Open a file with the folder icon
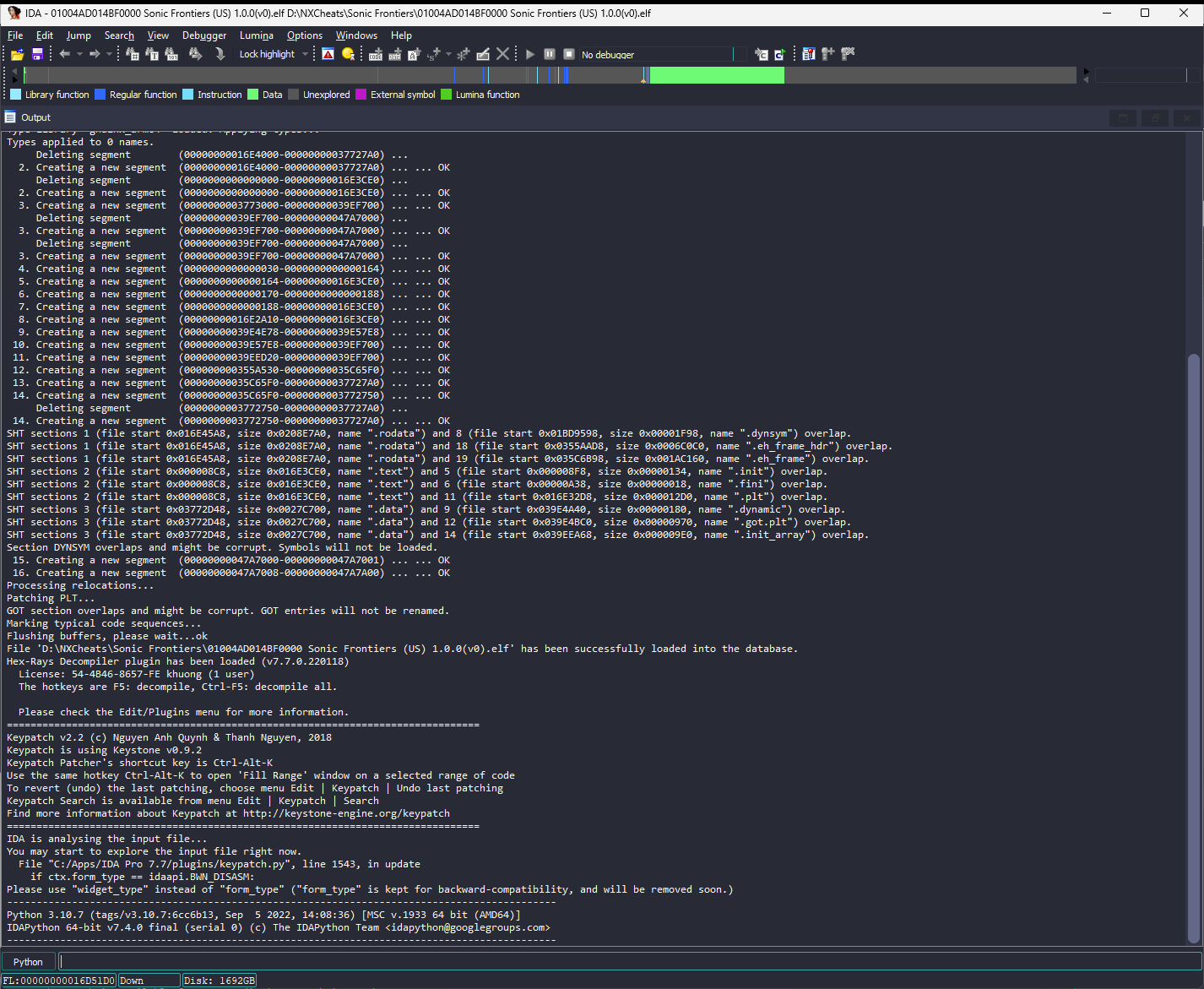This screenshot has width=1204, height=989. (x=17, y=54)
